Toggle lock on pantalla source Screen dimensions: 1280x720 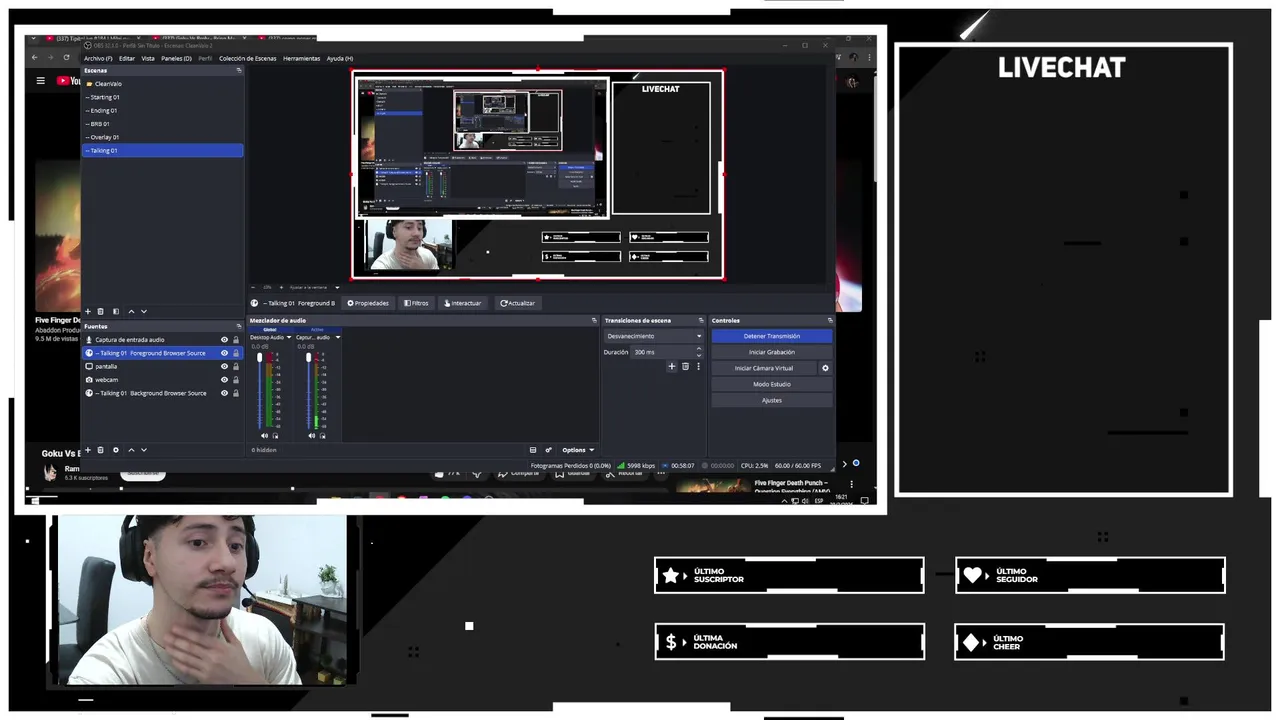[x=236, y=366]
